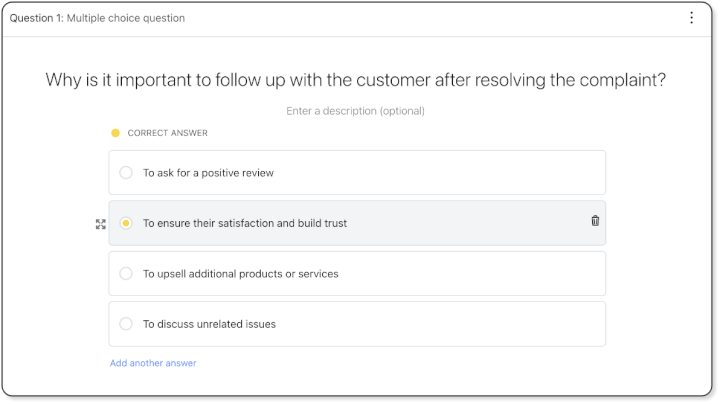
Task: Mark 'To upsell additional products' as correct
Action: [x=126, y=273]
